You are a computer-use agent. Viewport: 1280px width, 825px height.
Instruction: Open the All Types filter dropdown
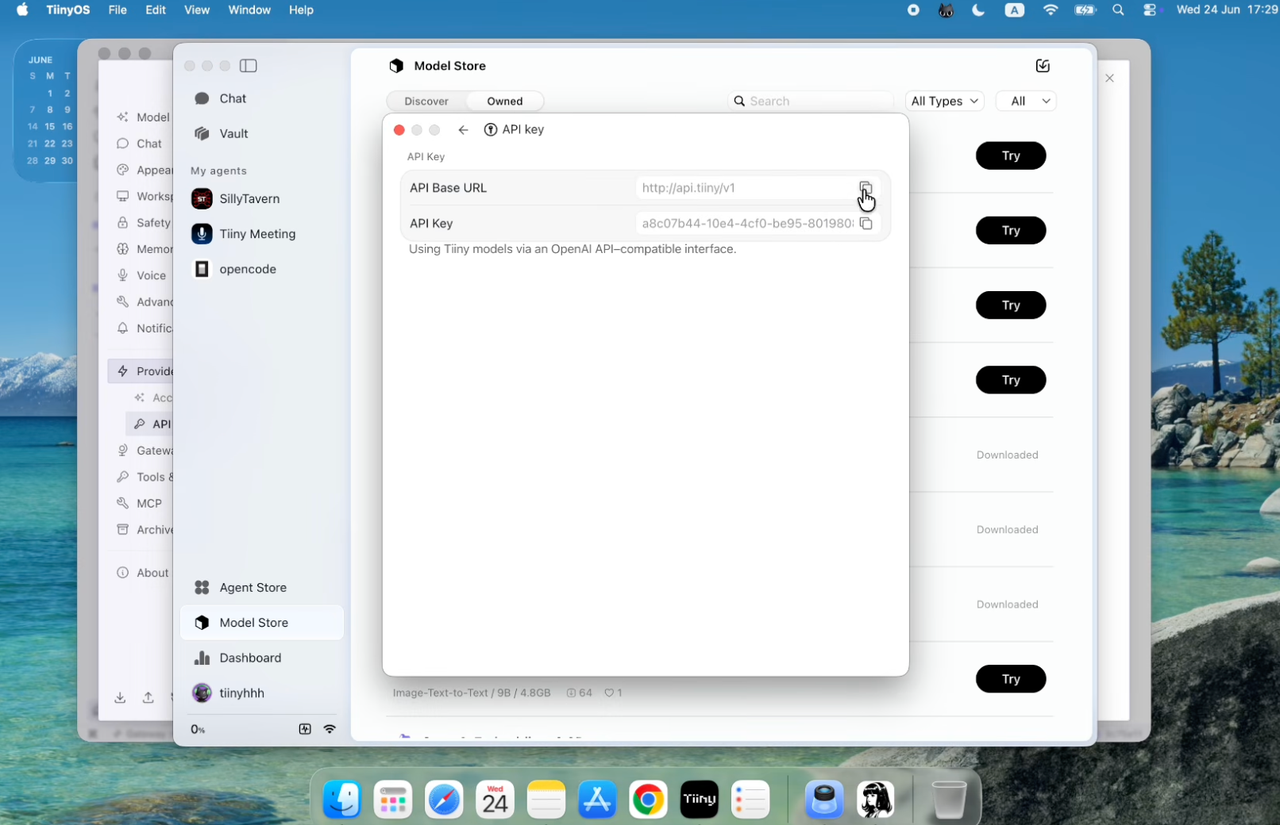pyautogui.click(x=944, y=101)
